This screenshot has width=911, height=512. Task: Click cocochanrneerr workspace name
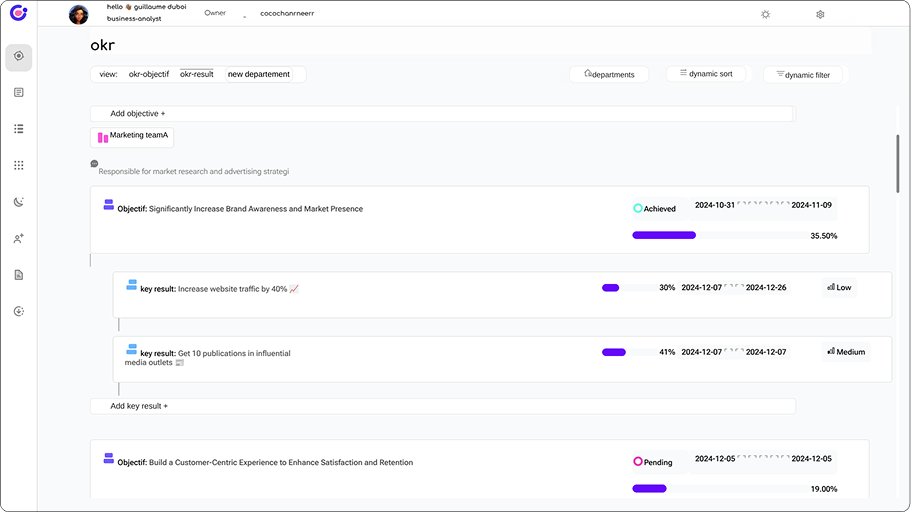click(287, 13)
